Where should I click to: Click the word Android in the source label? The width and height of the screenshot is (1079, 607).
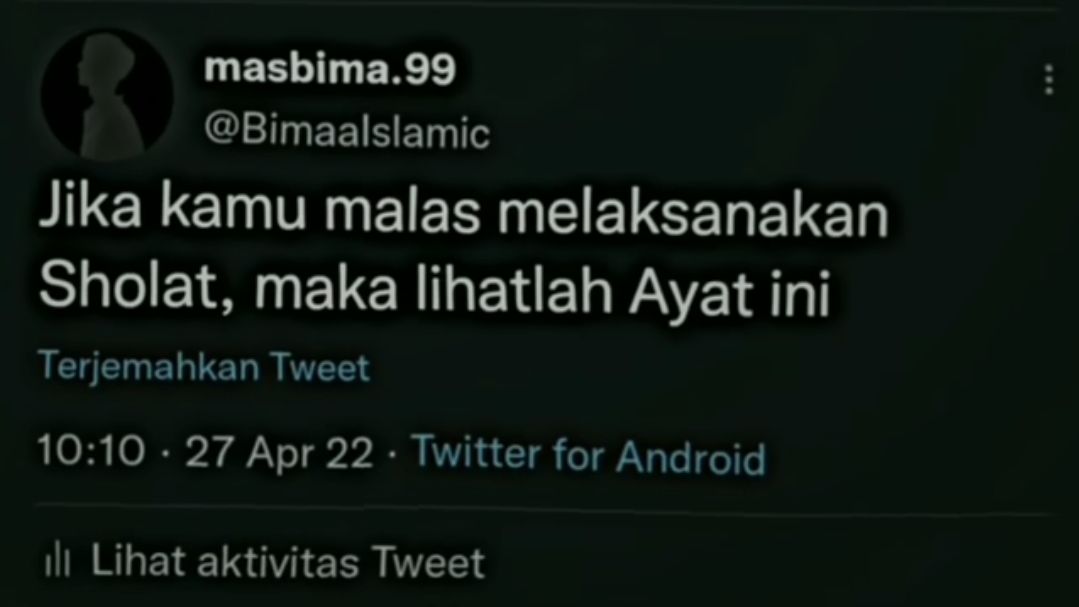(x=691, y=456)
